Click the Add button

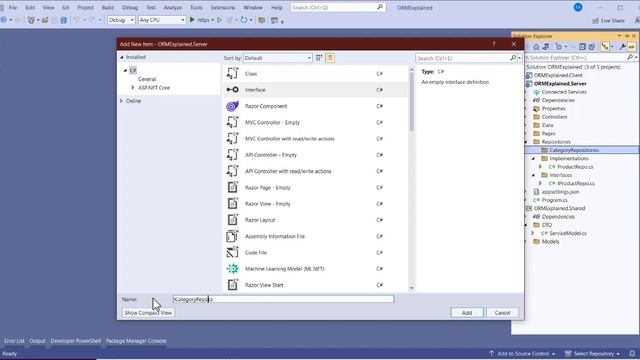tap(467, 313)
